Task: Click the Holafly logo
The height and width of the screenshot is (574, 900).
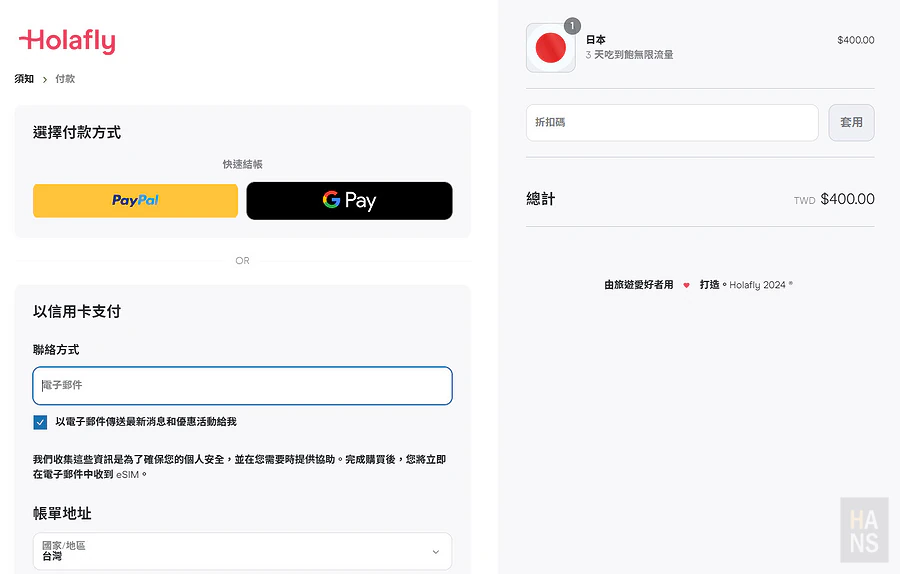Action: (67, 41)
